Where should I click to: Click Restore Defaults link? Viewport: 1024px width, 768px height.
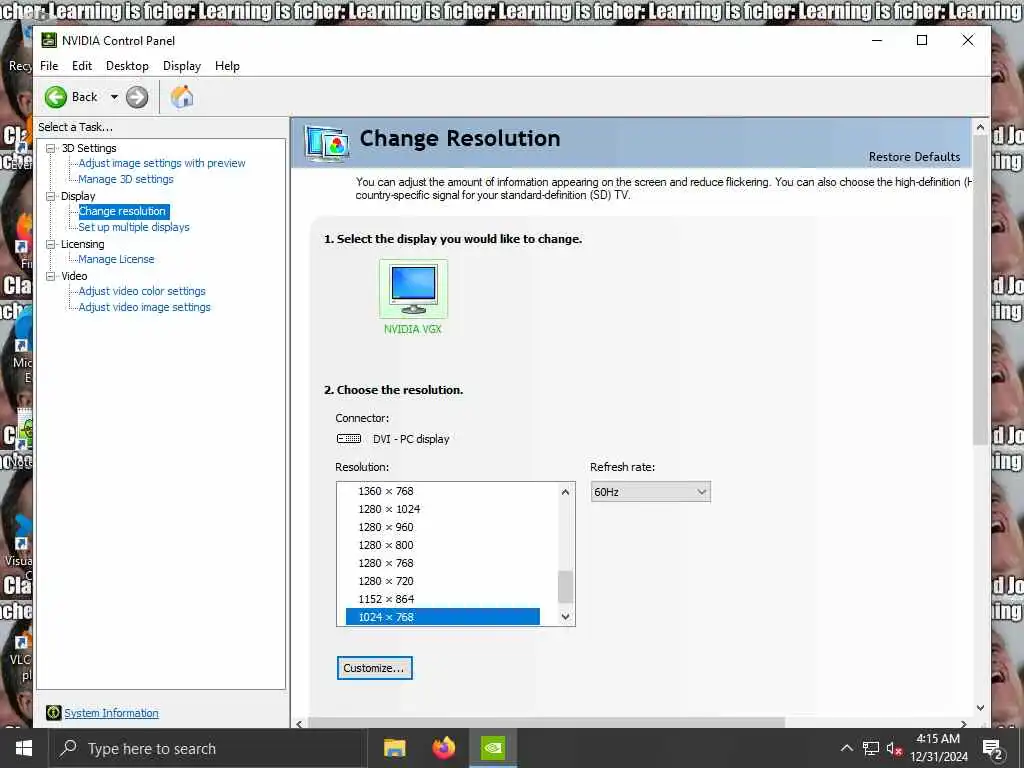click(914, 157)
